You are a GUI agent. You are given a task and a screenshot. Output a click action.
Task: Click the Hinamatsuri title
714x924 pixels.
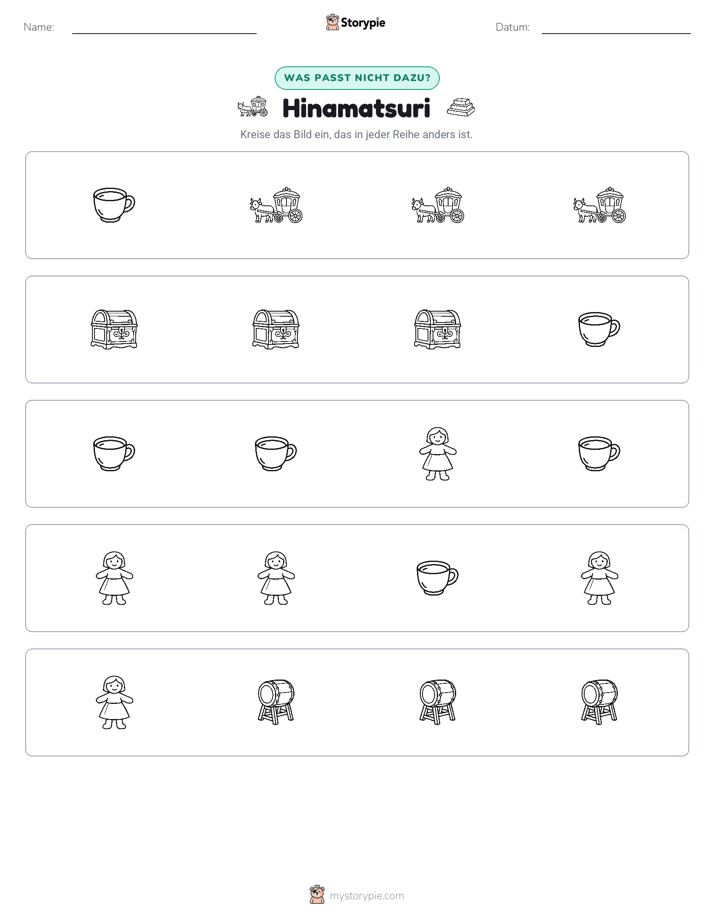pos(356,108)
